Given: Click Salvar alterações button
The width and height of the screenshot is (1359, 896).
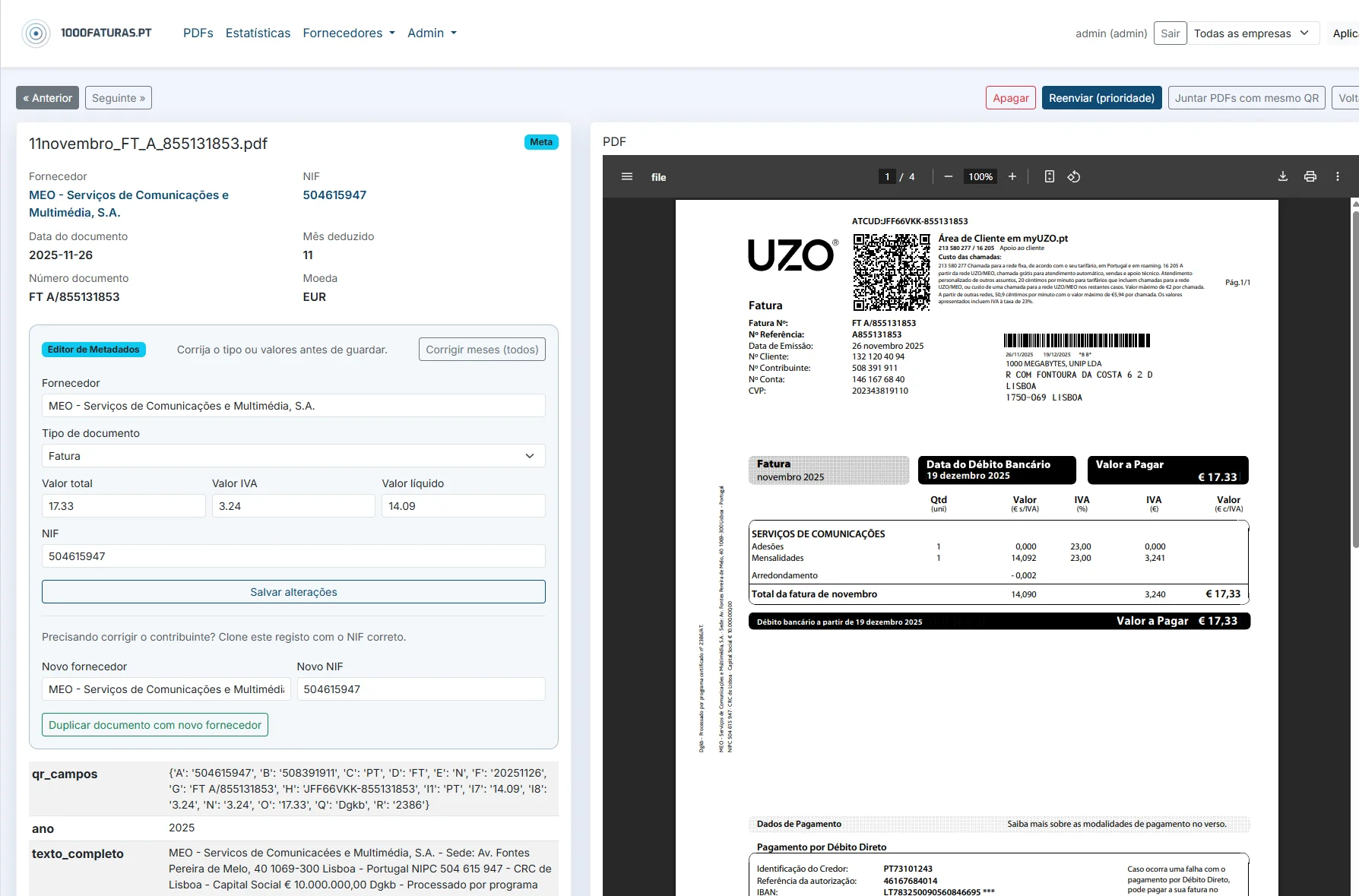Looking at the screenshot, I should (x=293, y=592).
